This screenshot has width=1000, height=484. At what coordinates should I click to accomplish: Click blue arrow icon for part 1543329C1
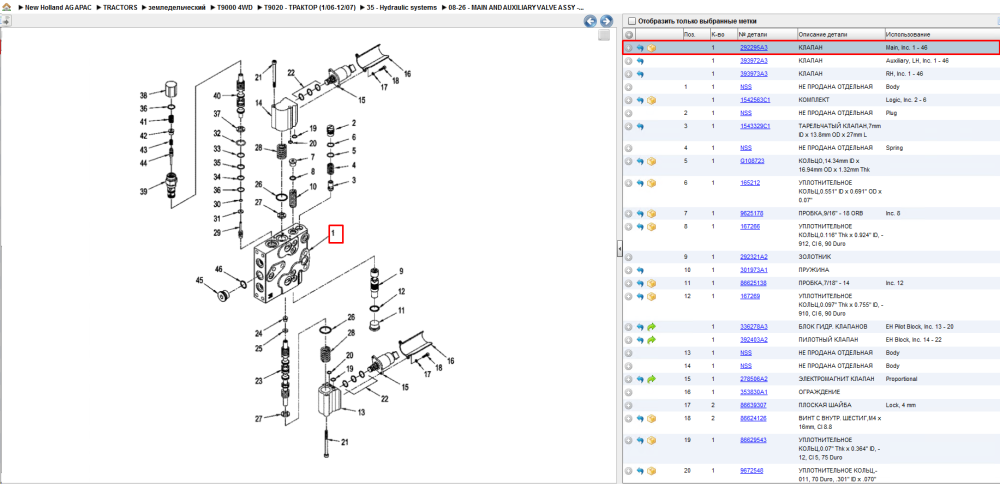click(640, 126)
